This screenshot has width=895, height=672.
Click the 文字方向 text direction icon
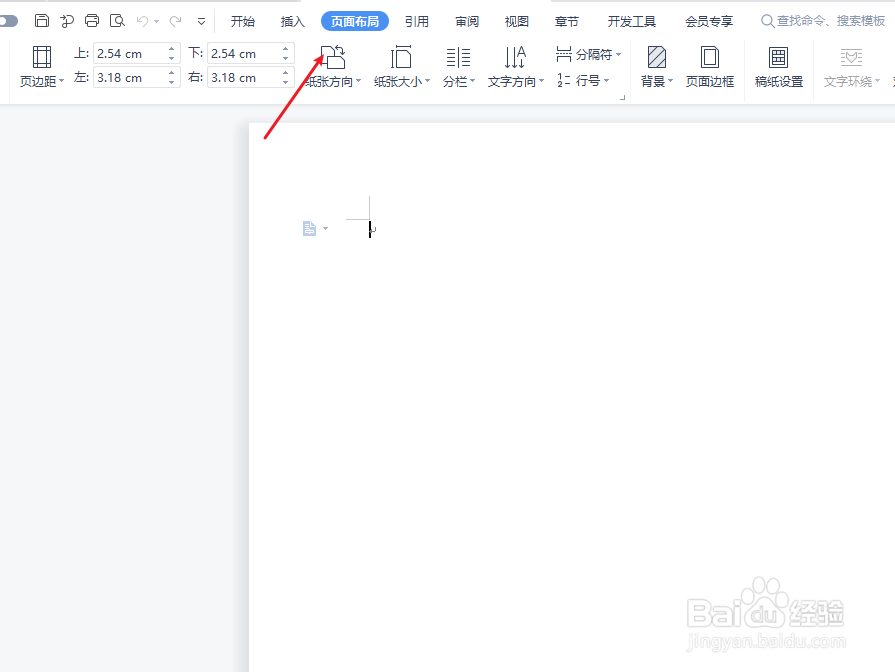pos(515,58)
